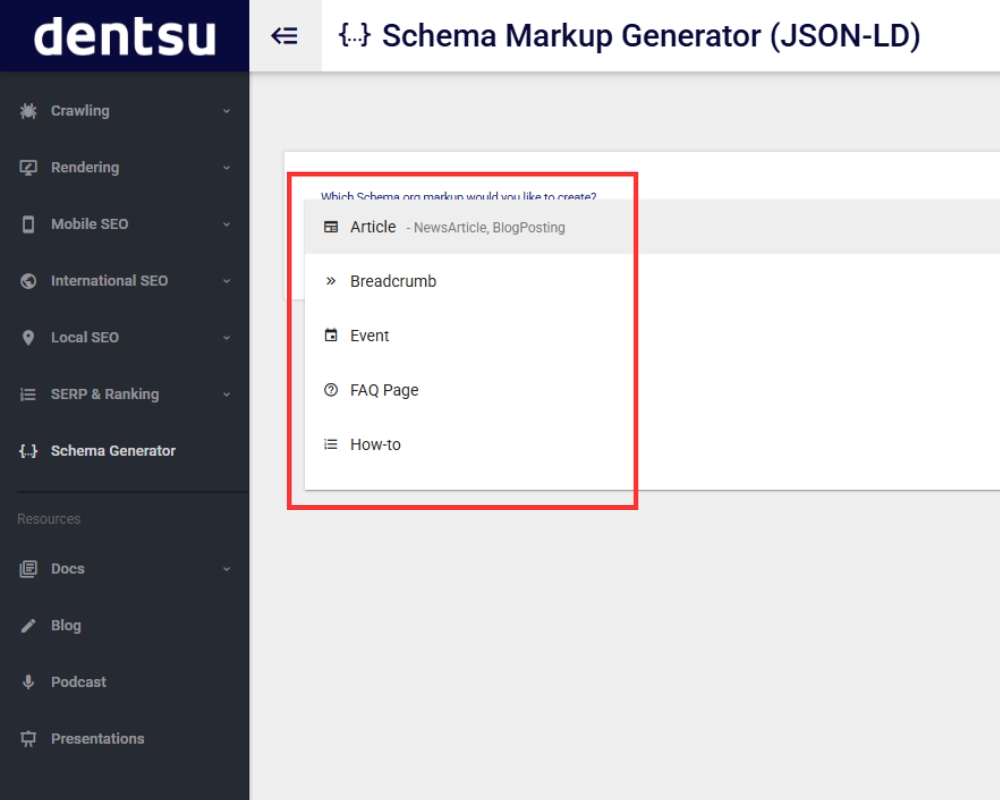Click 'NewsArticle, BlogPosting' subtitle text

(489, 228)
